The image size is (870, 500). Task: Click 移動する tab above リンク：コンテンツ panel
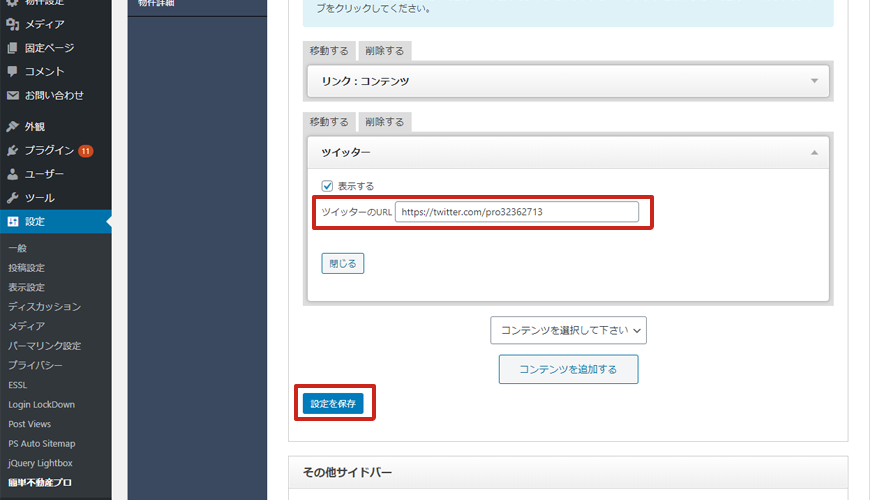329,50
